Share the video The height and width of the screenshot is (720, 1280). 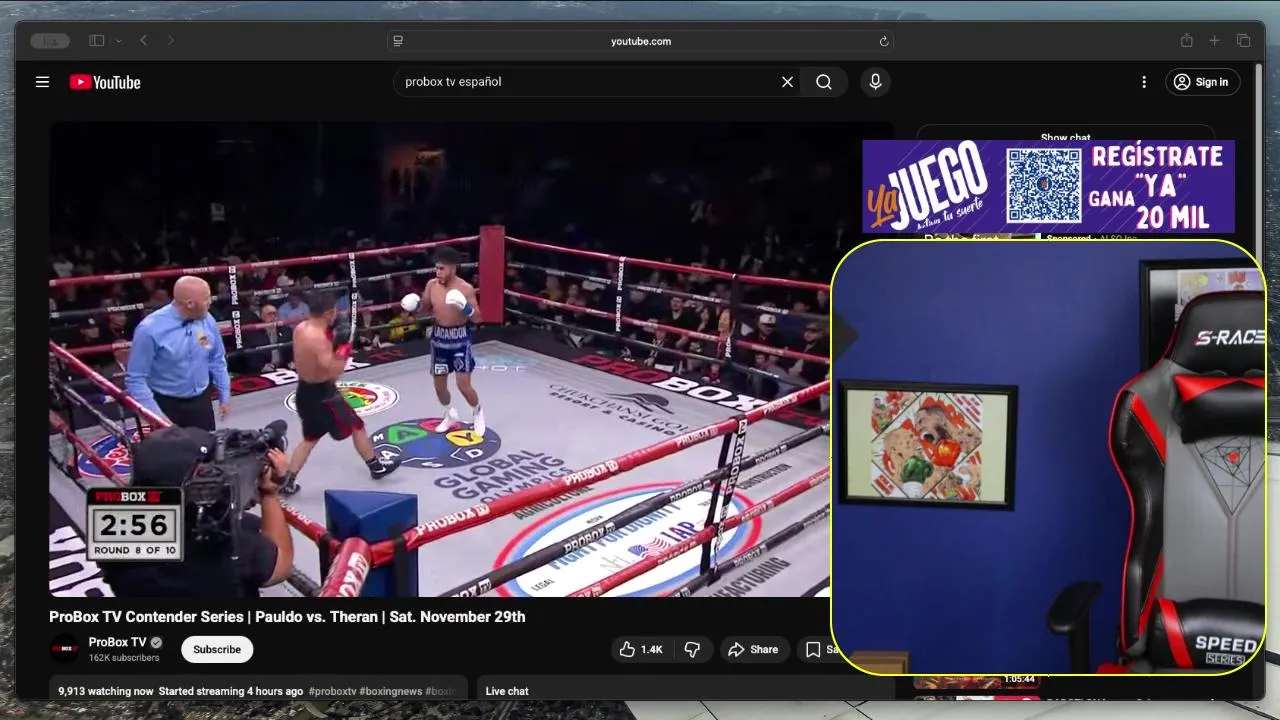tap(753, 650)
